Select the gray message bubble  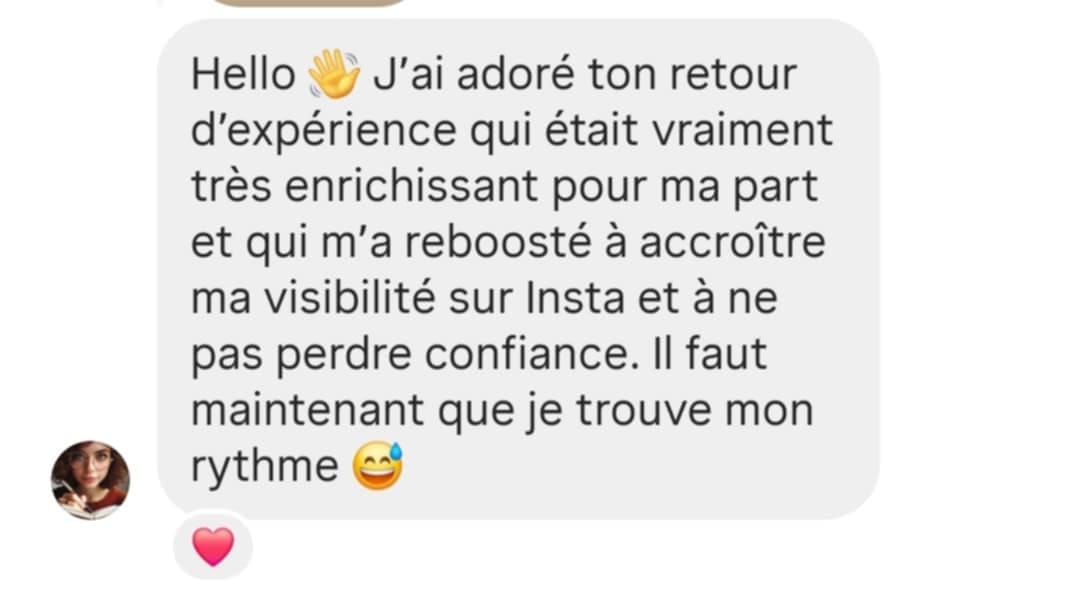point(519,269)
